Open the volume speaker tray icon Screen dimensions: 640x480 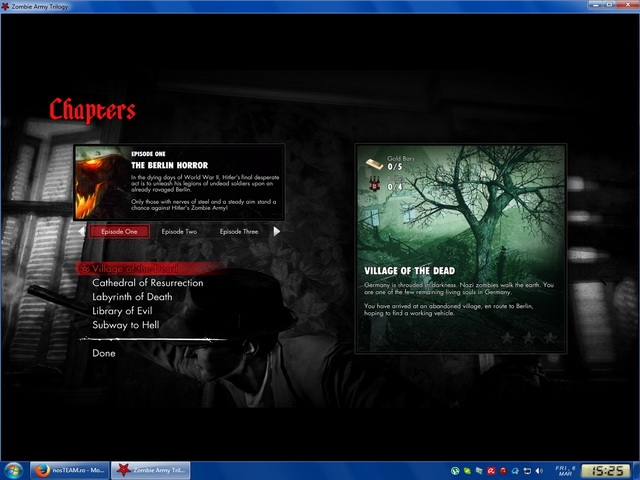coord(539,471)
